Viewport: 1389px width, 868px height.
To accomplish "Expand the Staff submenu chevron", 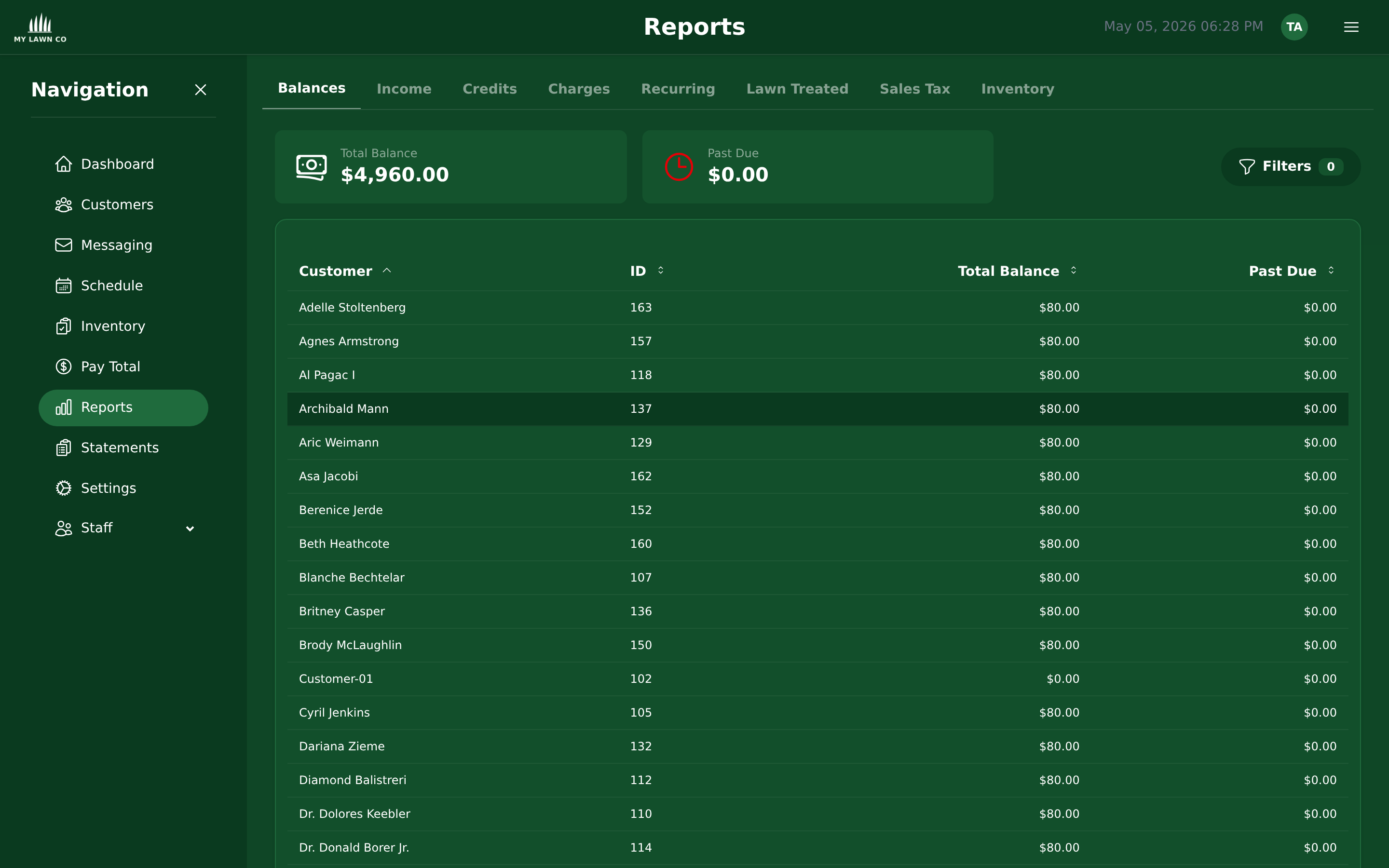I will 190,529.
